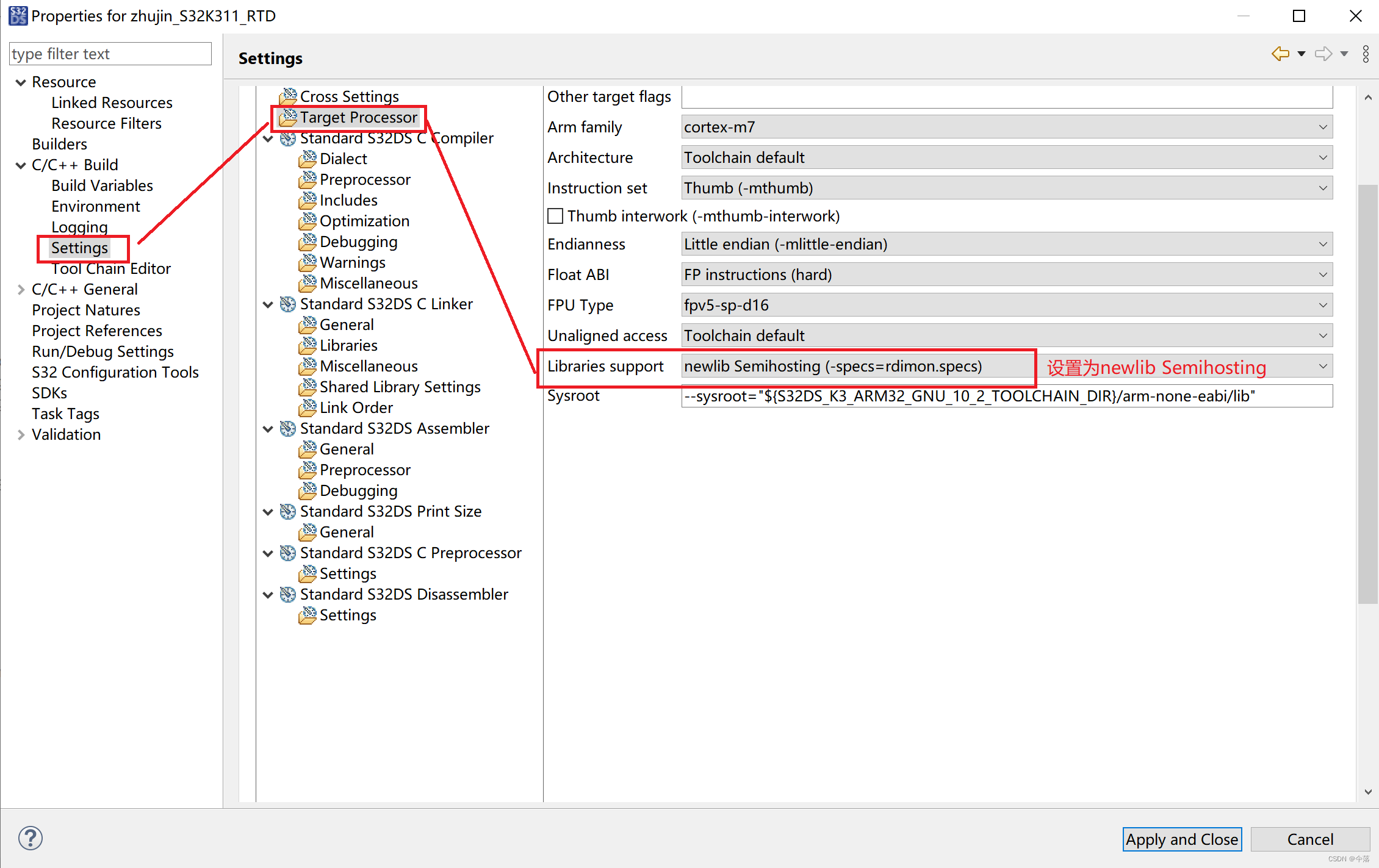Click the Other target flags input field
The image size is (1379, 868).
(x=1007, y=97)
